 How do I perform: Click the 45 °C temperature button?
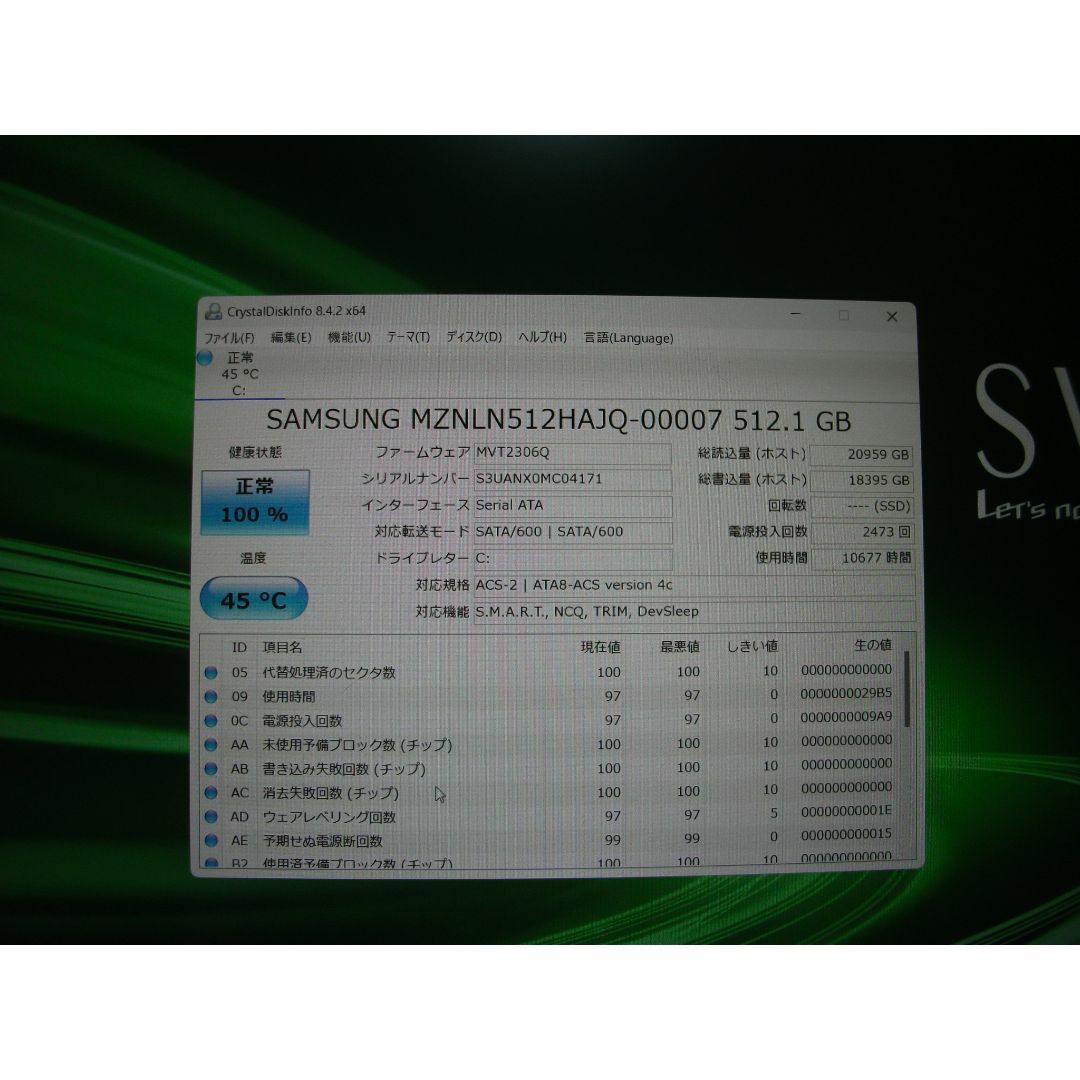pyautogui.click(x=253, y=599)
